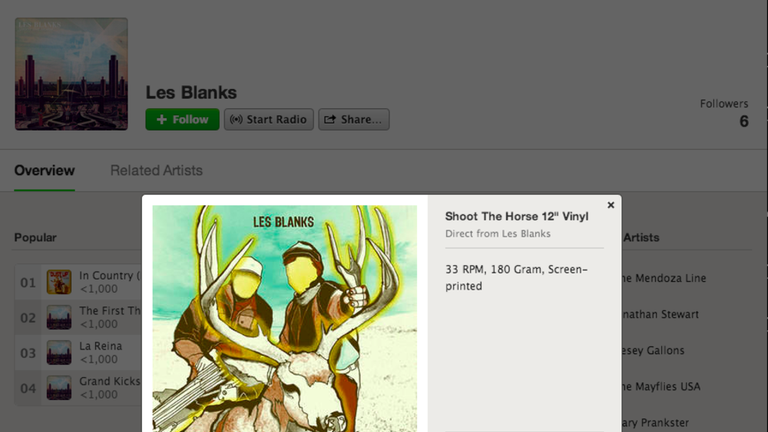Viewport: 768px width, 432px height.
Task: Select the Overview tab
Action: tap(45, 170)
